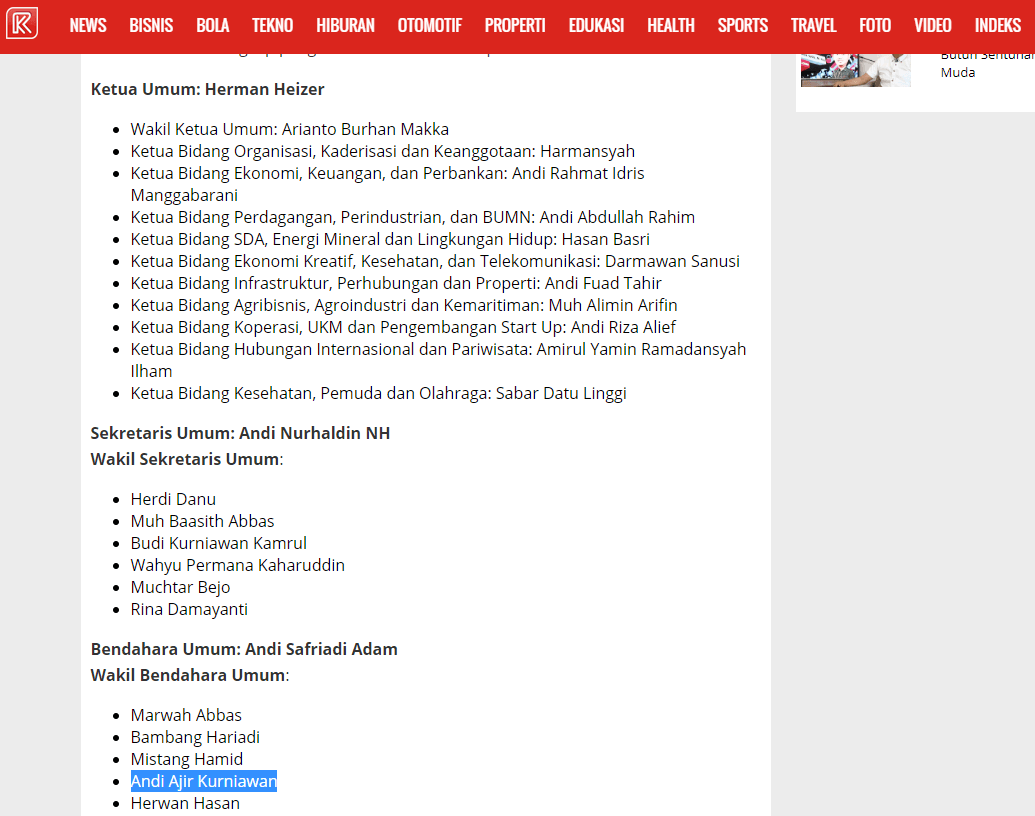Click the Kompas K logo icon
The image size is (1035, 816).
coord(22,24)
